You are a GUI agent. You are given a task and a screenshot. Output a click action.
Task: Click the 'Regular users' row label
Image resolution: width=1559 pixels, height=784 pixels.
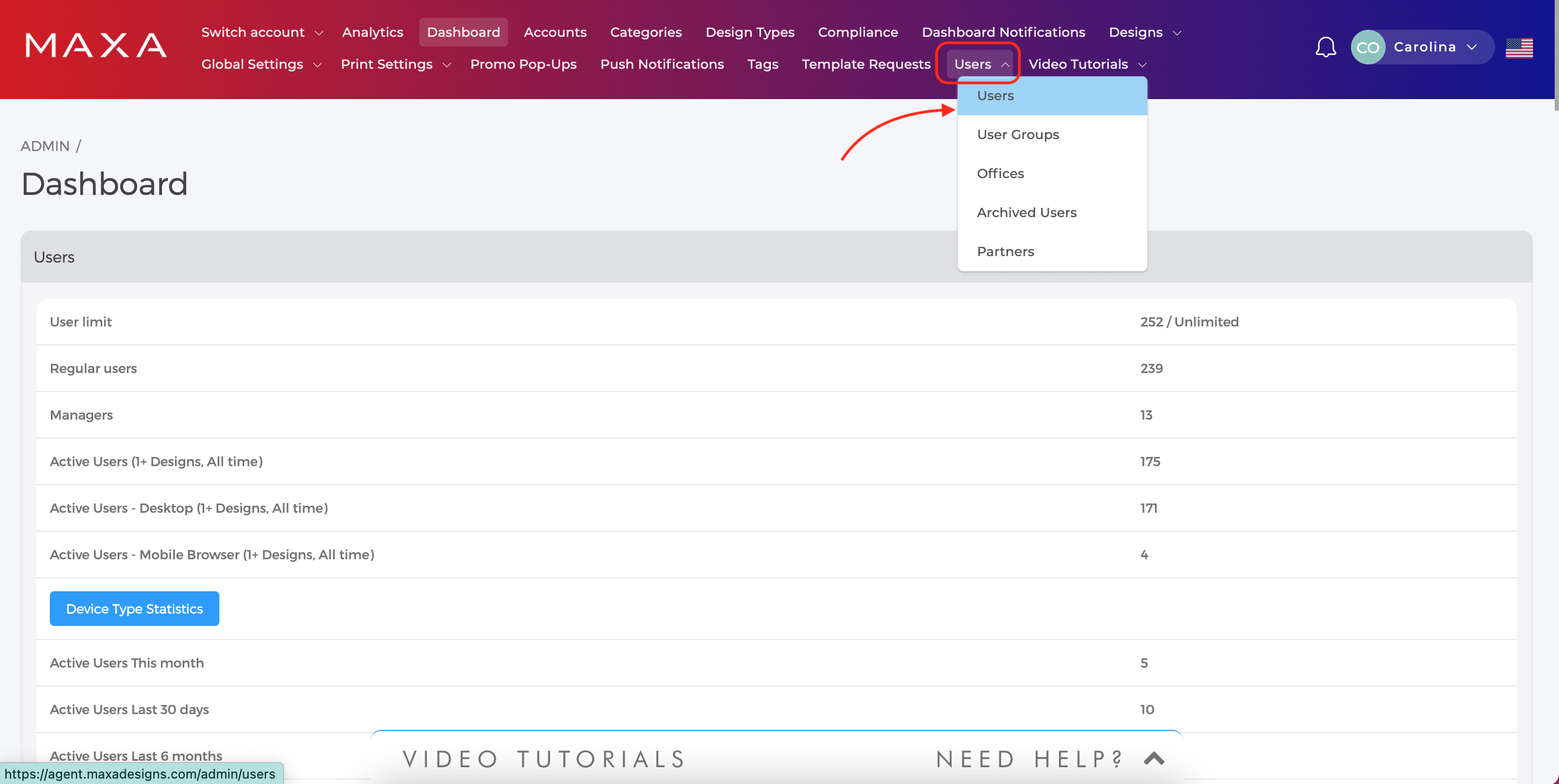(x=93, y=368)
